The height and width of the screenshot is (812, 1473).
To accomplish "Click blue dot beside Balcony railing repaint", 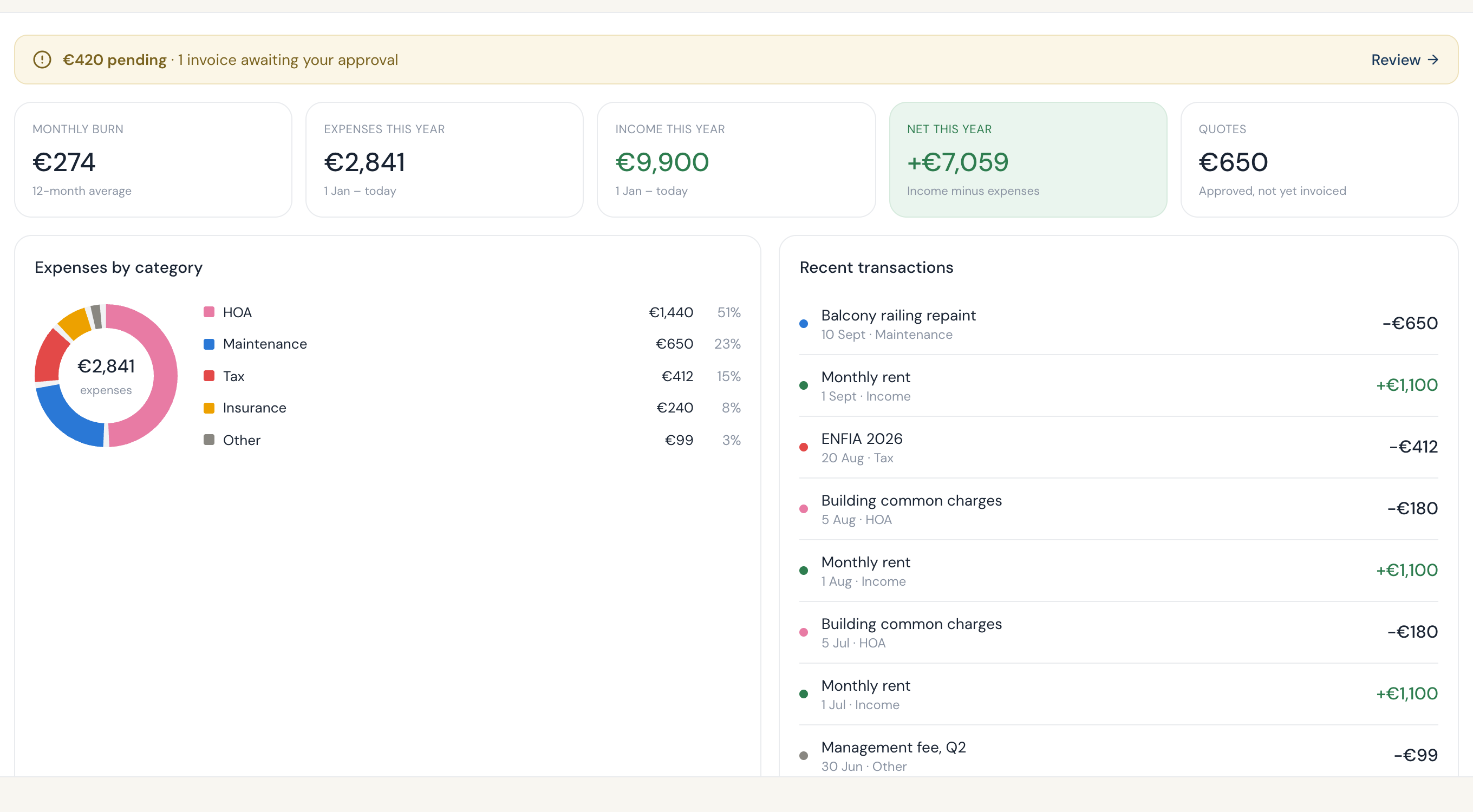I will coord(804,323).
